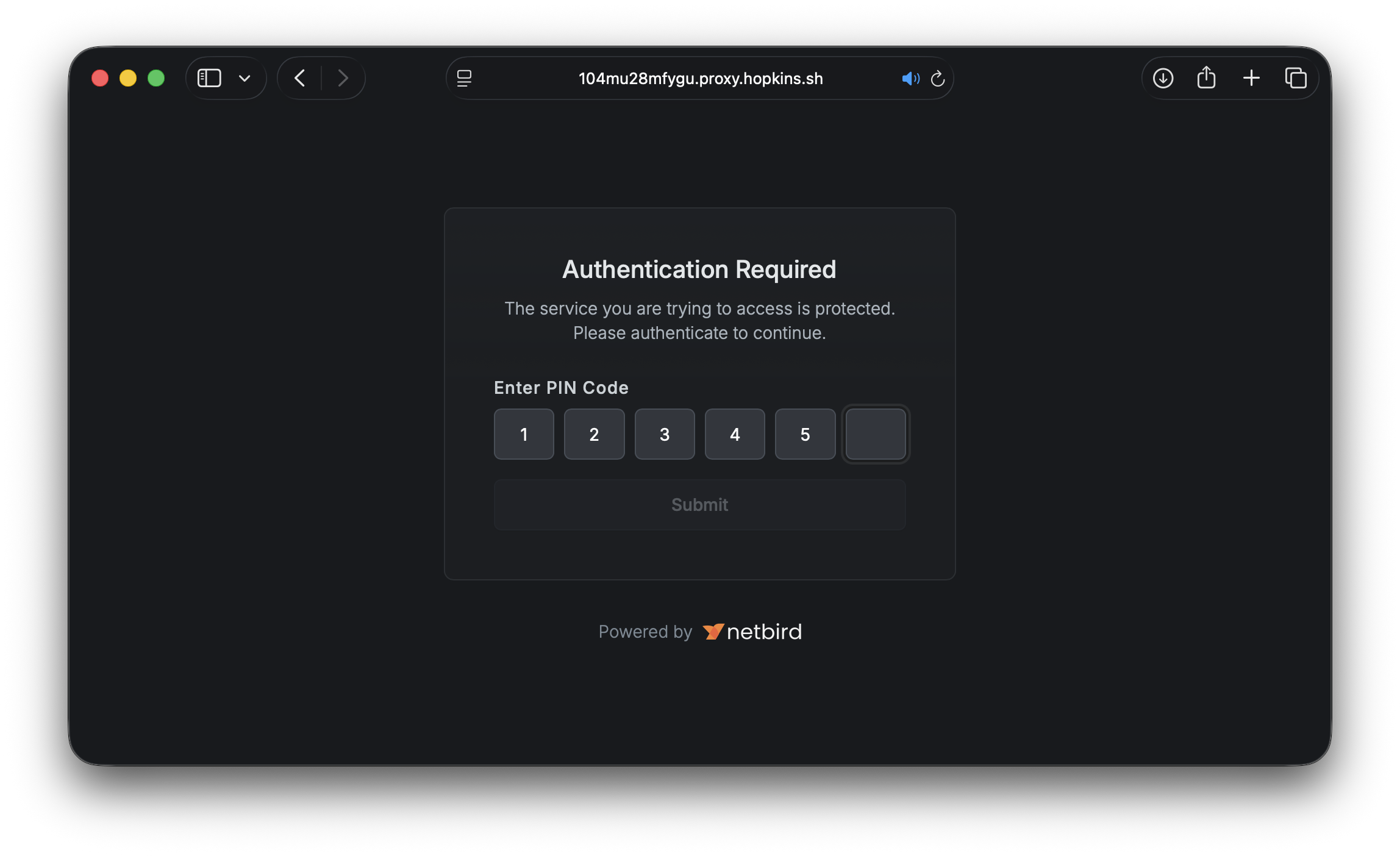
Task: Activate the PIN box containing 1
Action: 523,434
